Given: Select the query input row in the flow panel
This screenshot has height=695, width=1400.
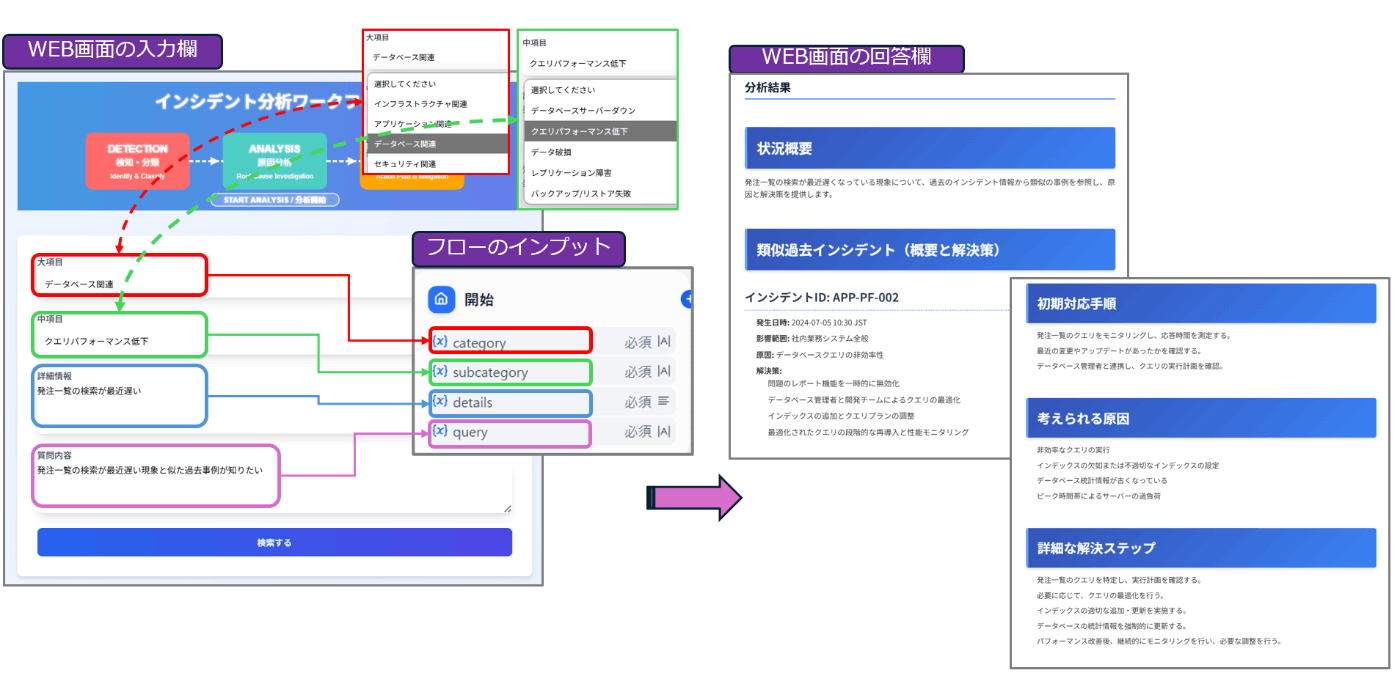Looking at the screenshot, I should (552, 432).
